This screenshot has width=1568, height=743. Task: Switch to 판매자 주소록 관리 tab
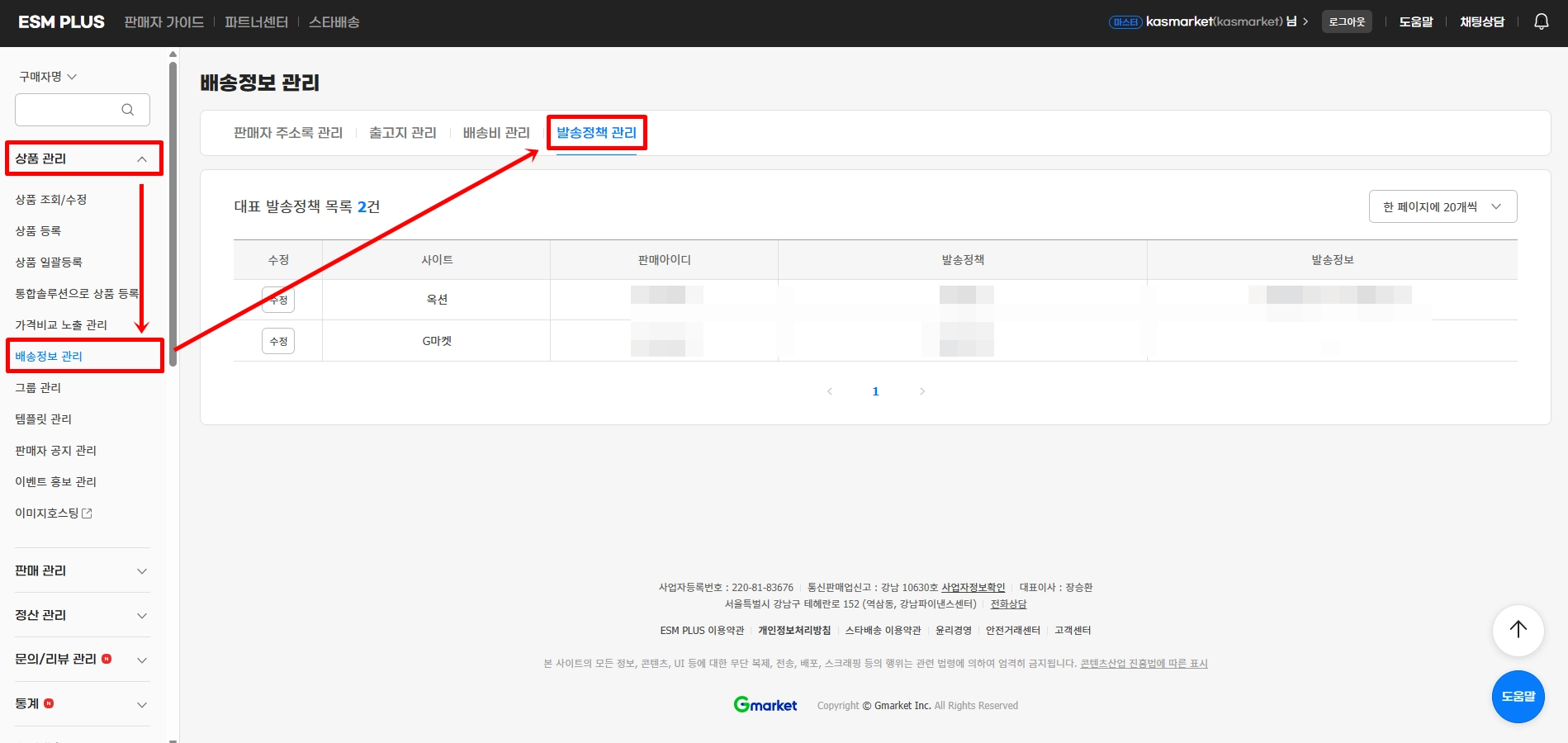click(x=288, y=133)
